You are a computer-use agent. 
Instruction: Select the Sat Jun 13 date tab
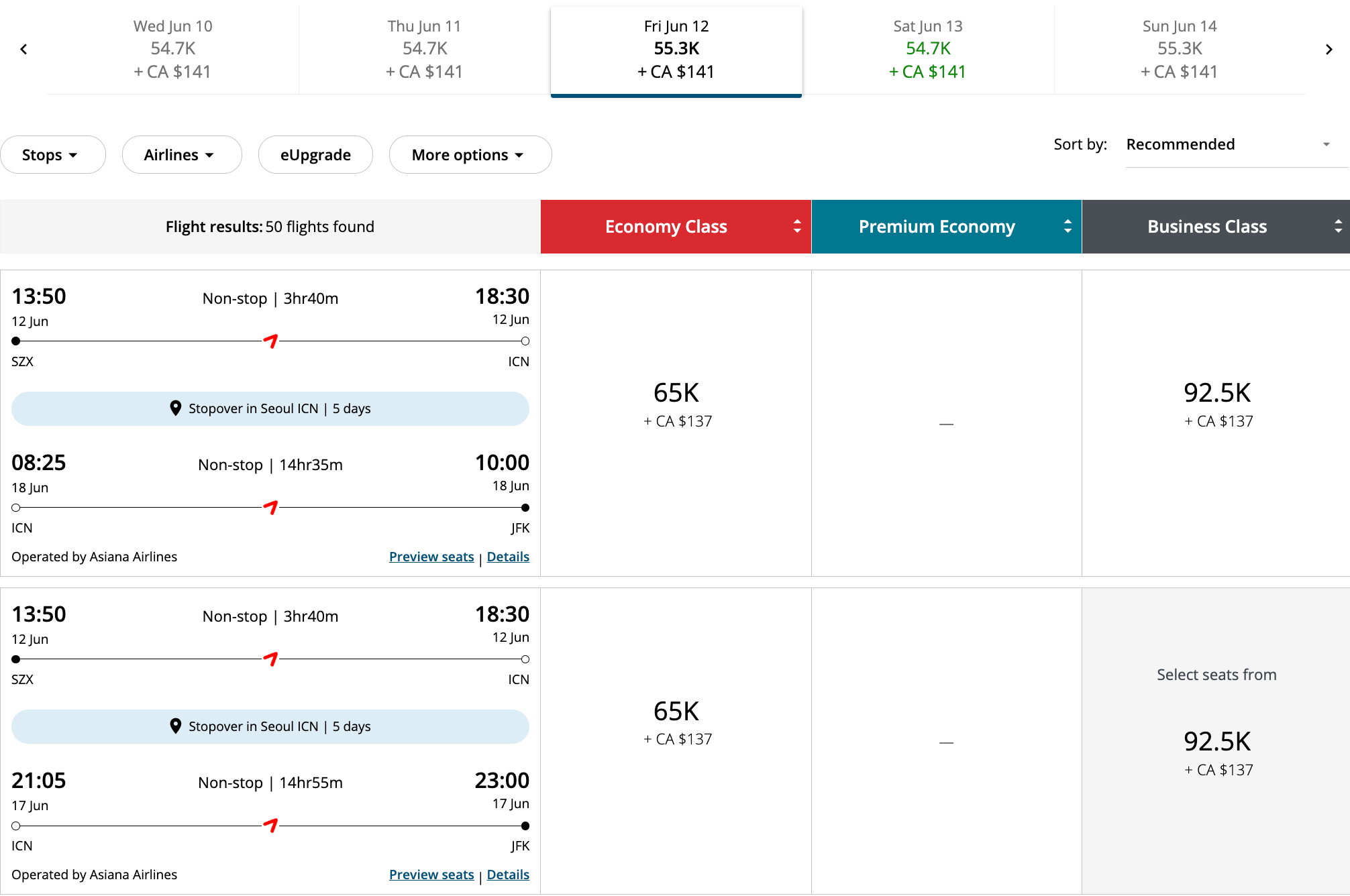927,49
